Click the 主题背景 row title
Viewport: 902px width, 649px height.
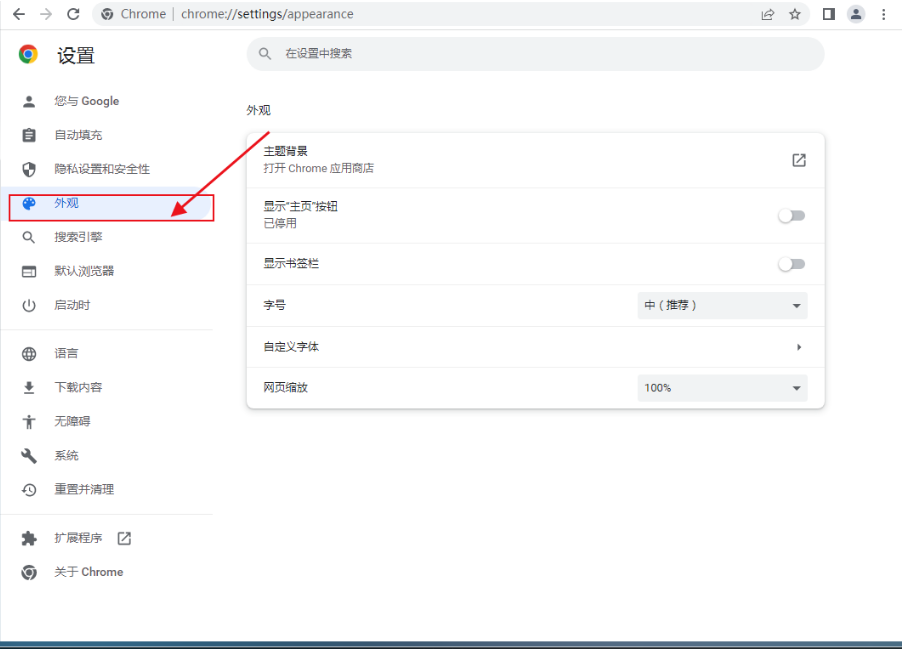(285, 151)
